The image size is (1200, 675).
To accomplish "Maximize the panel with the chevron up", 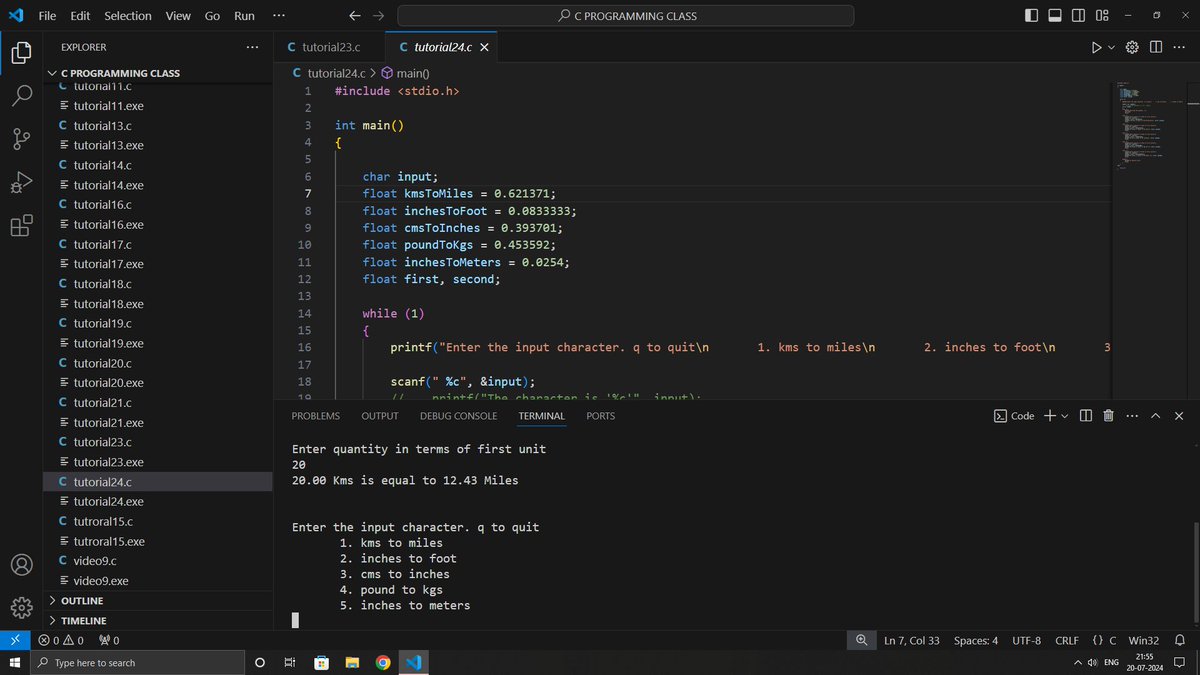I will (1155, 416).
